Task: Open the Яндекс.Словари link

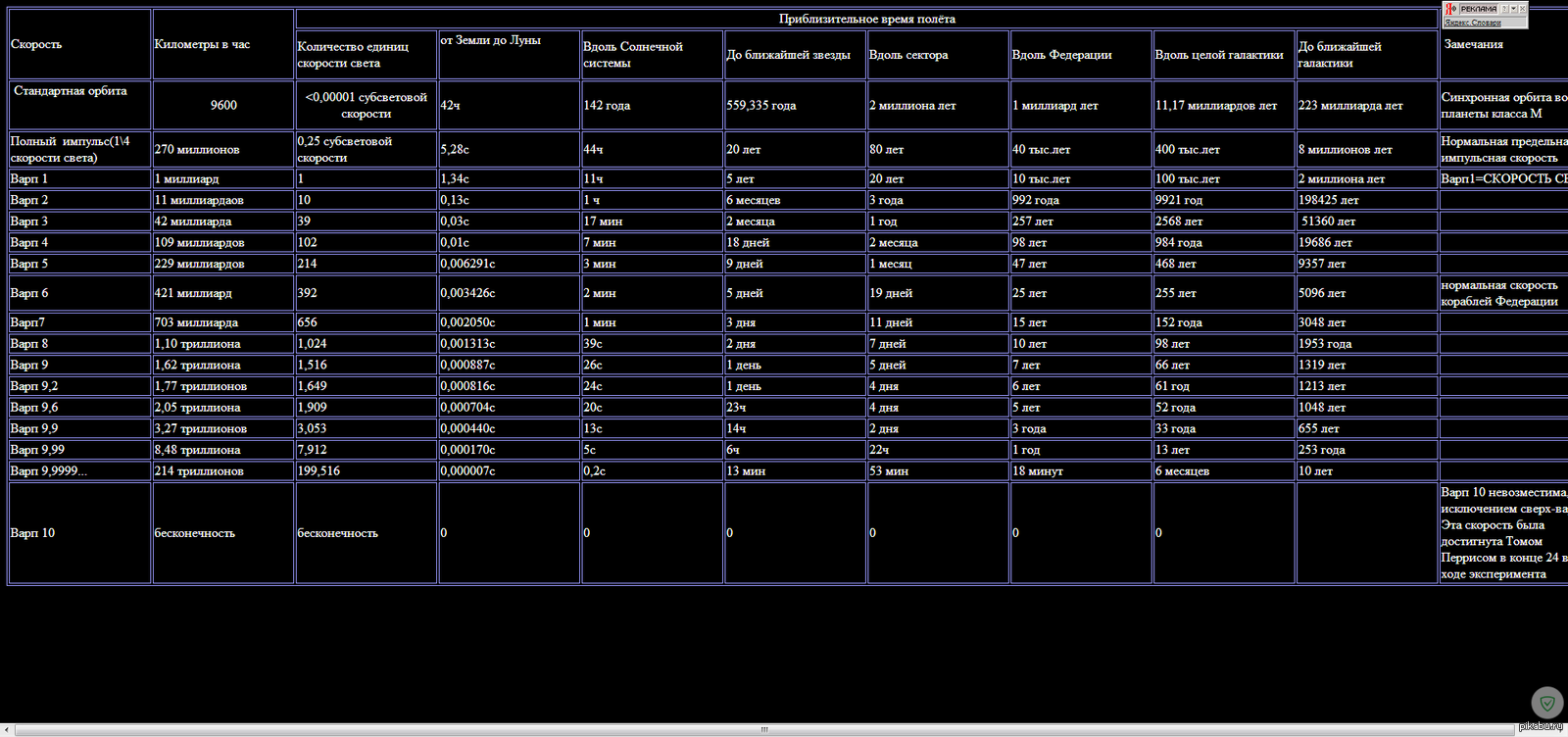Action: click(x=1473, y=23)
